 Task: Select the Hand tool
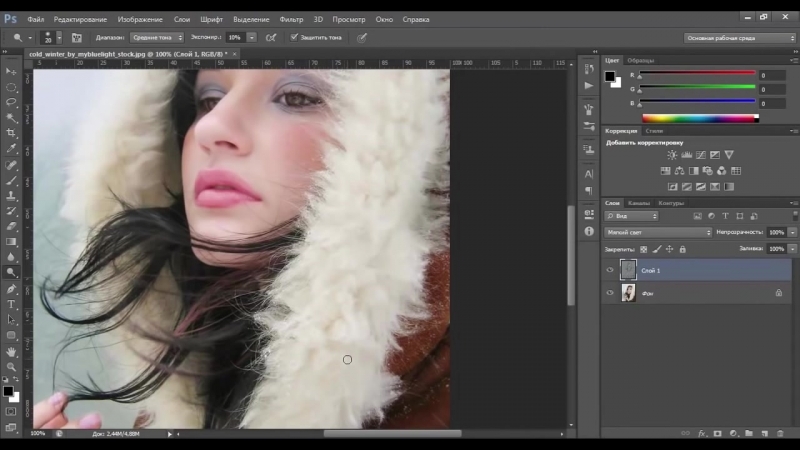[11, 351]
